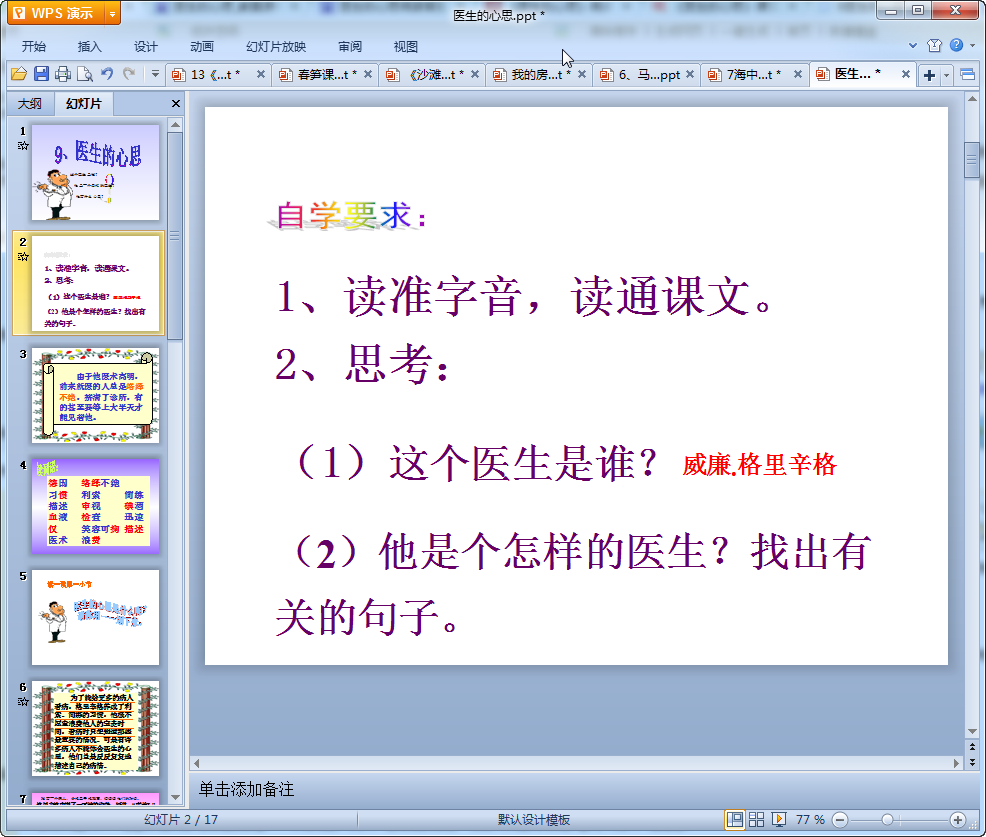Open the 幻灯片放映 ribbon tab
This screenshot has height=837, width=986.
tap(276, 47)
